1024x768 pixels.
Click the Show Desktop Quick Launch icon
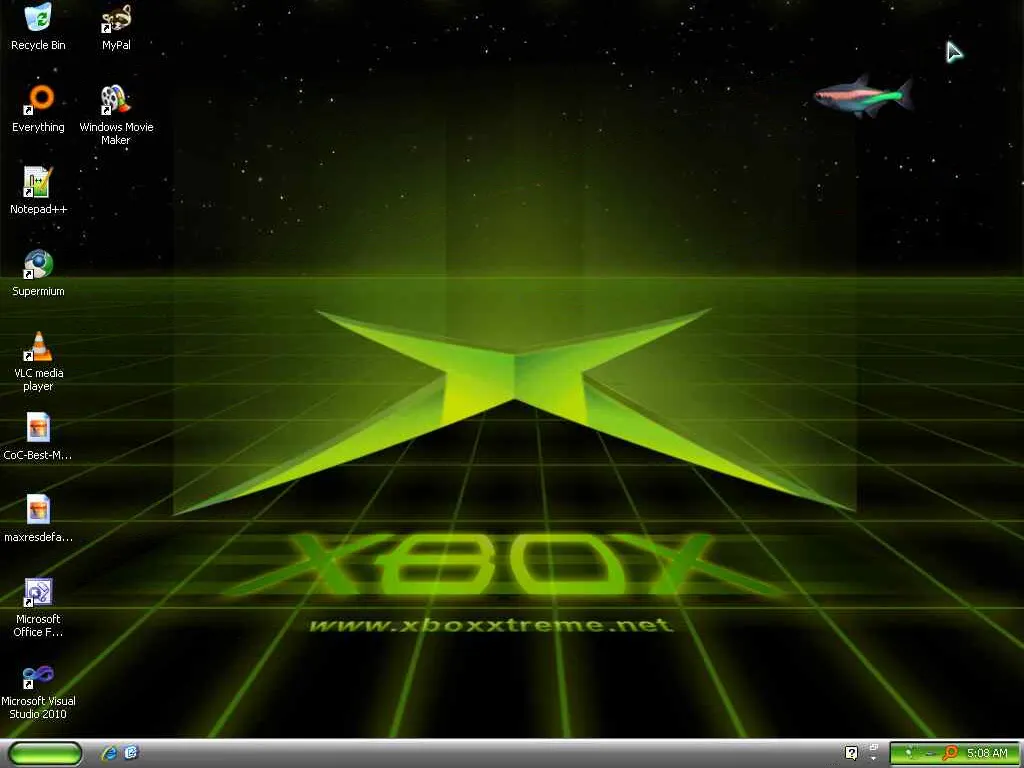tap(131, 753)
